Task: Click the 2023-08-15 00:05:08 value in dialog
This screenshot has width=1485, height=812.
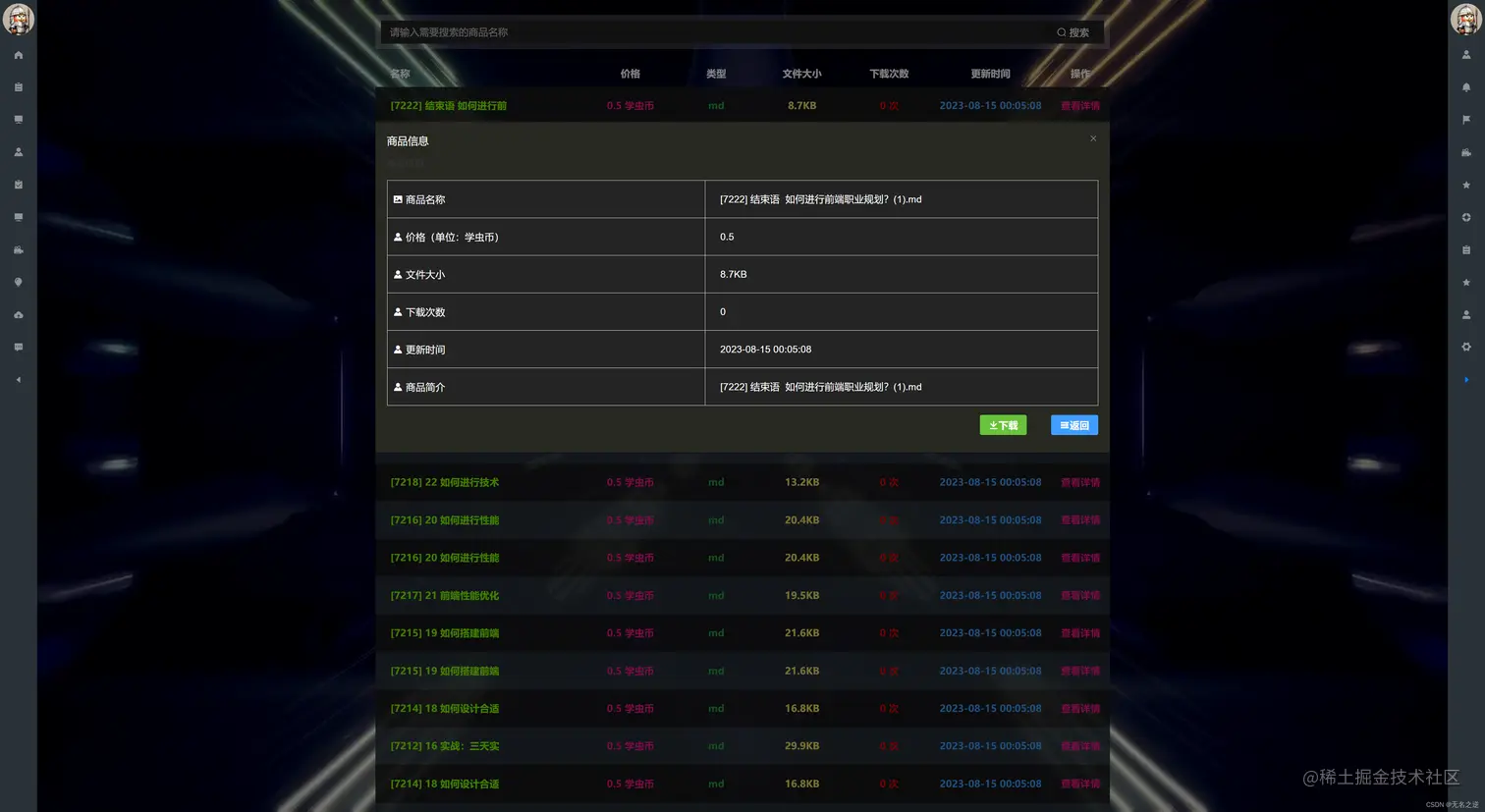Action: pyautogui.click(x=765, y=350)
